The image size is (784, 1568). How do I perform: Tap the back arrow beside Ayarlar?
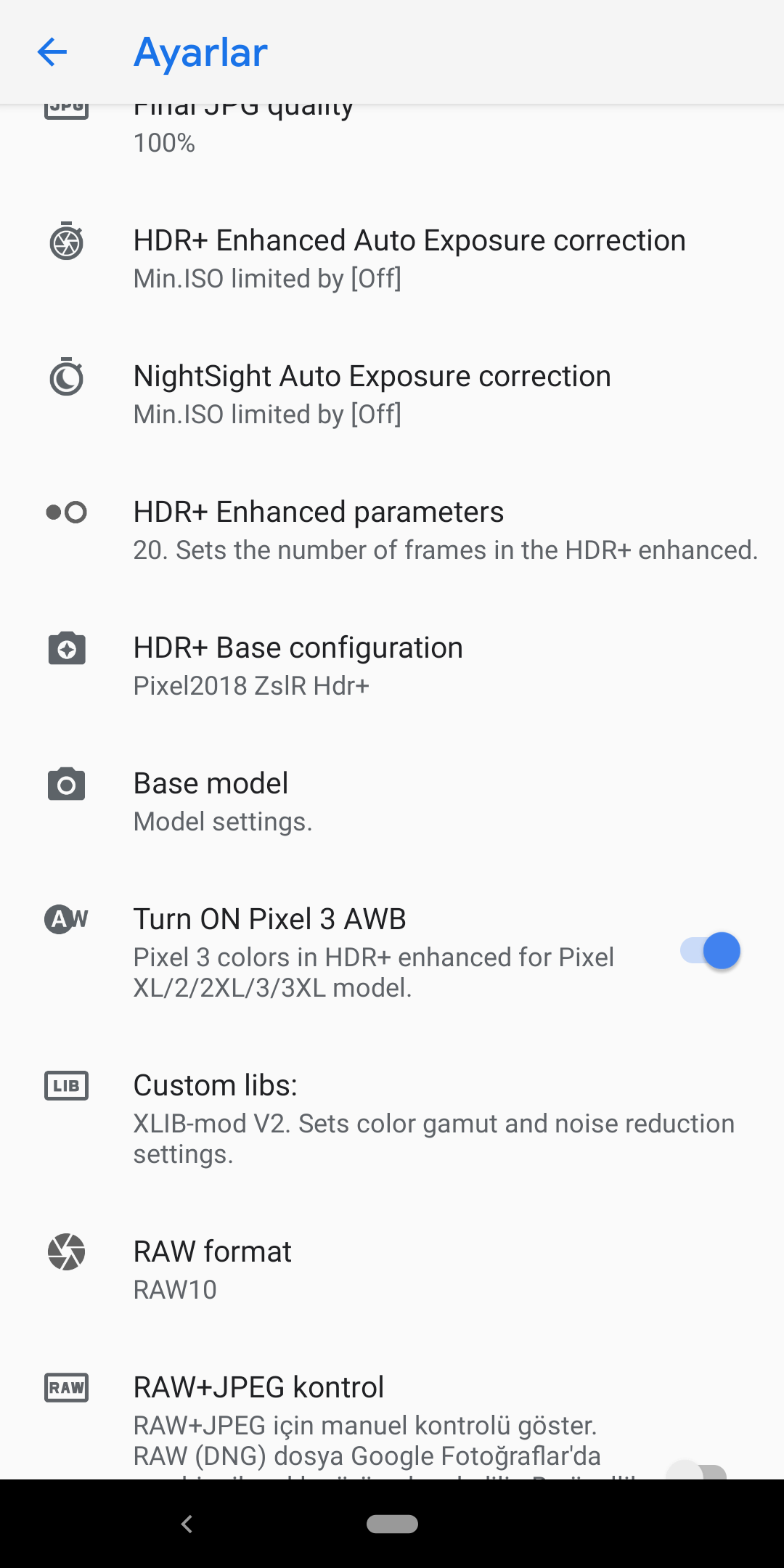coord(52,52)
